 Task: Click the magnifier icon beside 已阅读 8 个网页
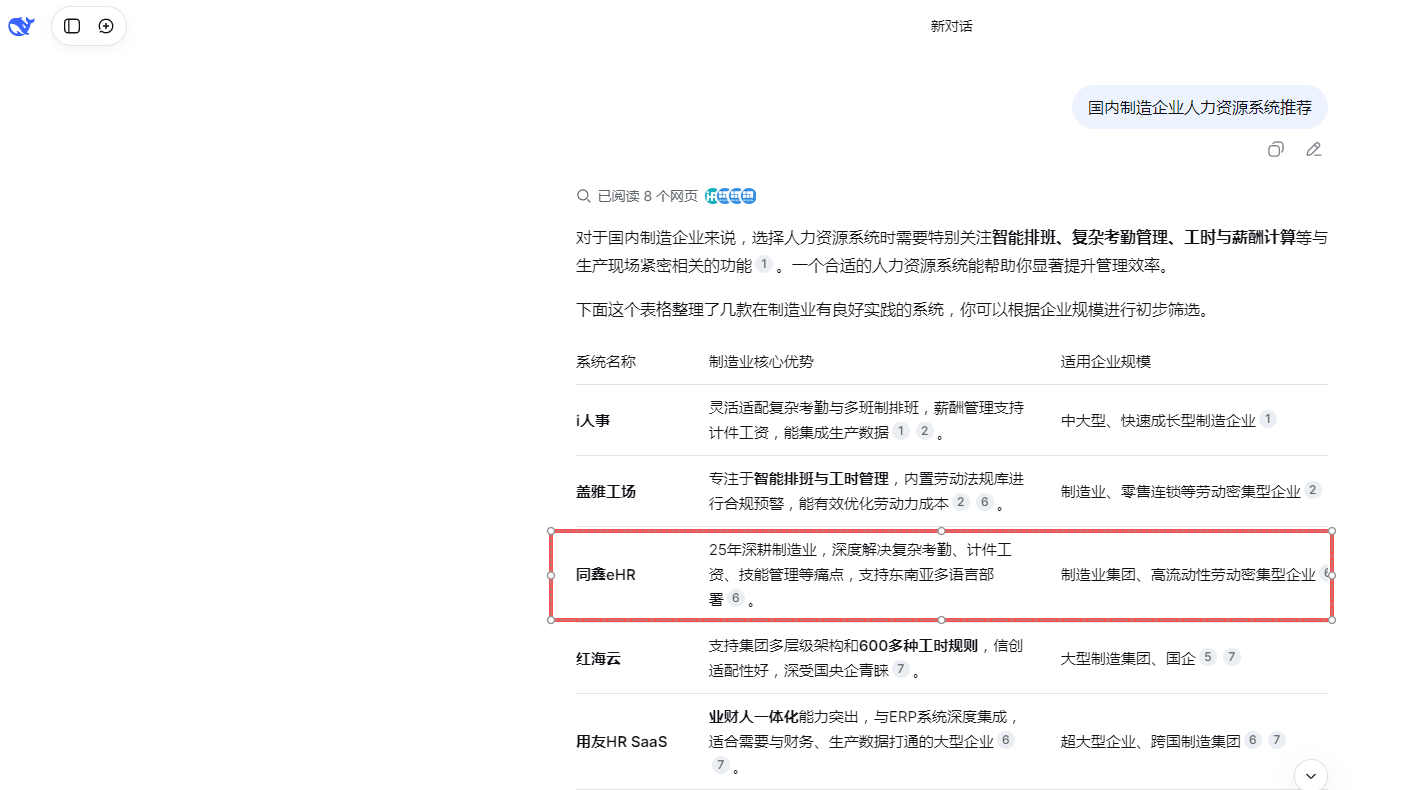(x=583, y=196)
